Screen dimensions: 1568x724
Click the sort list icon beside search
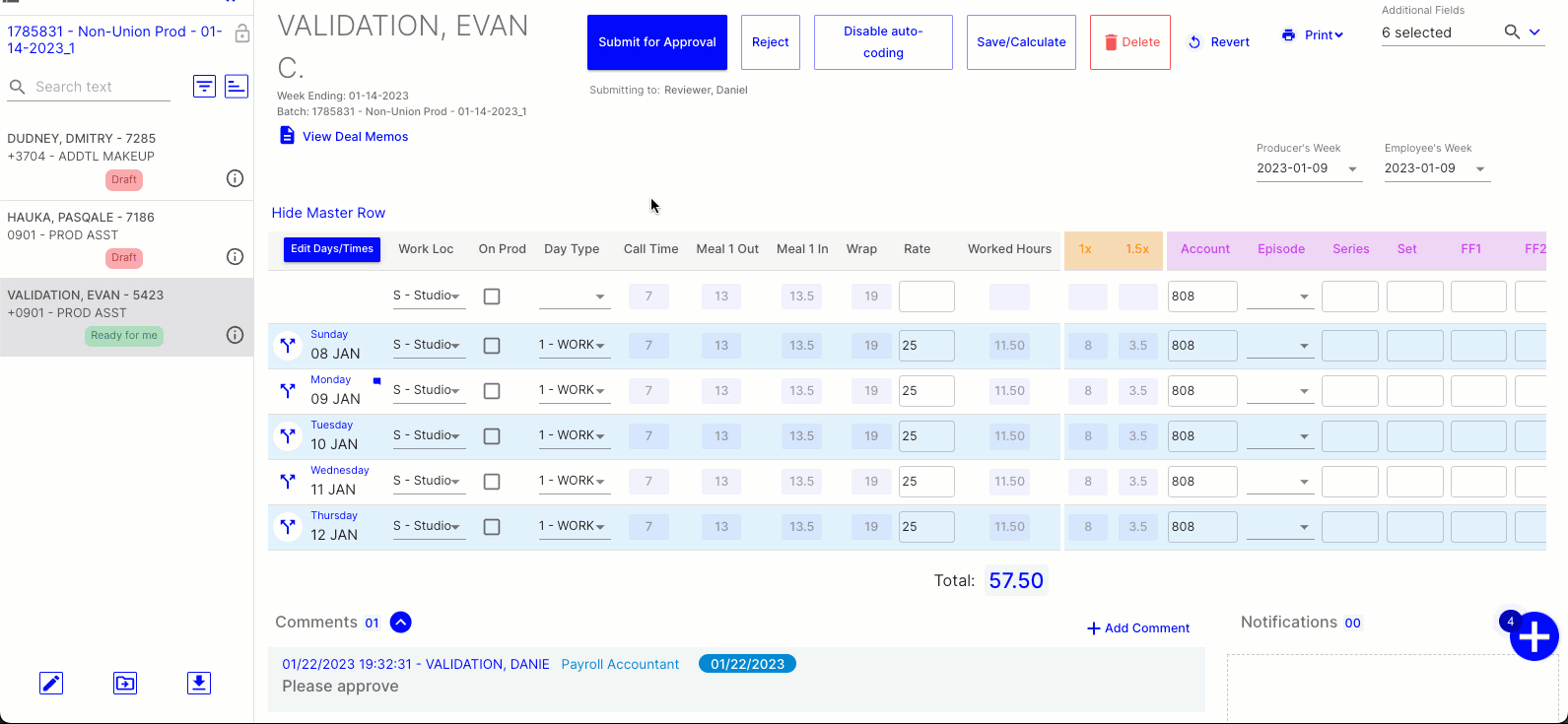pos(237,87)
